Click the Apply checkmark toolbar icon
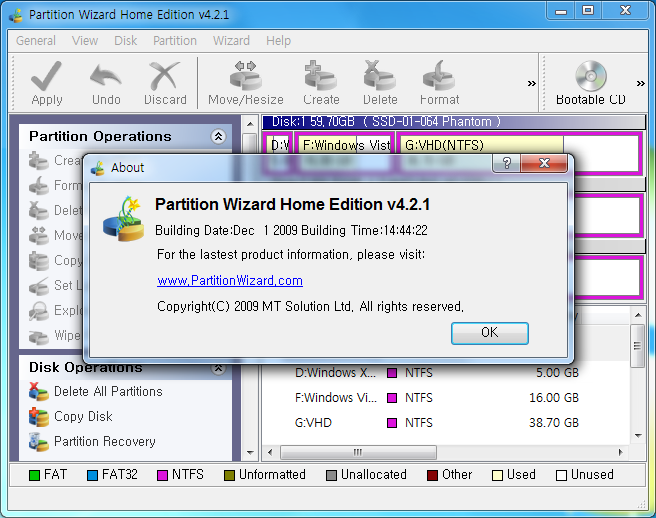Image resolution: width=656 pixels, height=518 pixels. coord(46,76)
